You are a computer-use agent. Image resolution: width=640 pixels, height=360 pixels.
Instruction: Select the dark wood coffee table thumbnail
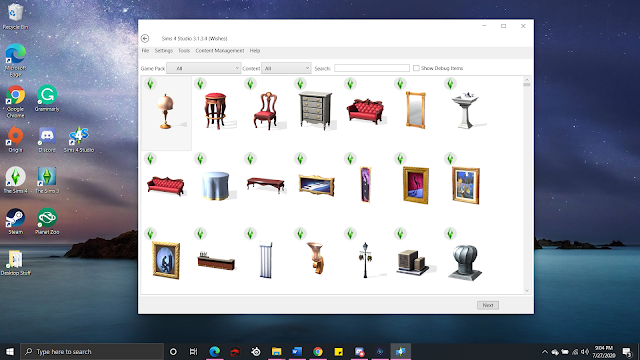pos(266,185)
